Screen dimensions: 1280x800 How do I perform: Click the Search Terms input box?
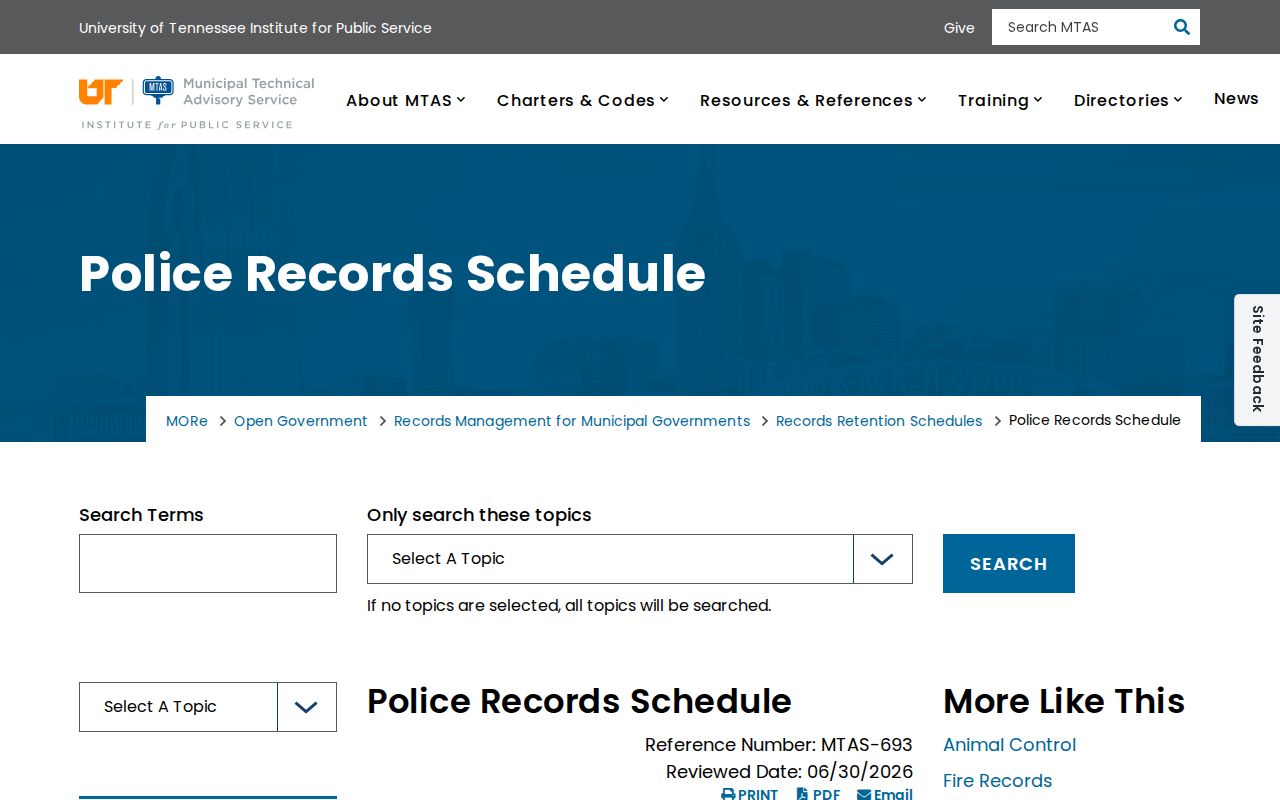click(x=208, y=563)
